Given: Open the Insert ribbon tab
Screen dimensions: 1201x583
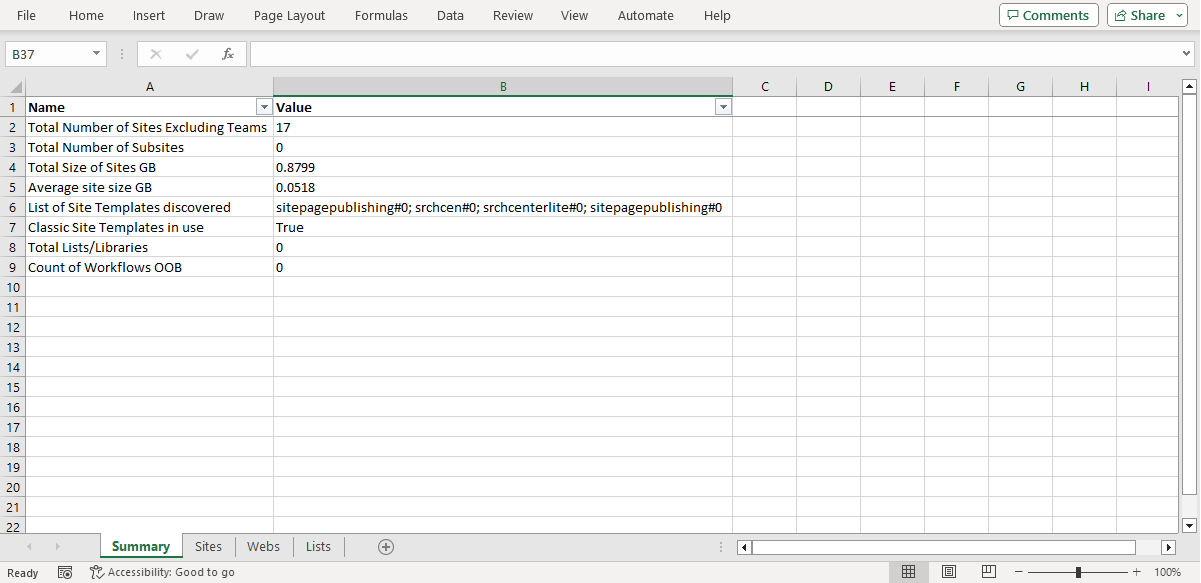Looking at the screenshot, I should click(149, 15).
